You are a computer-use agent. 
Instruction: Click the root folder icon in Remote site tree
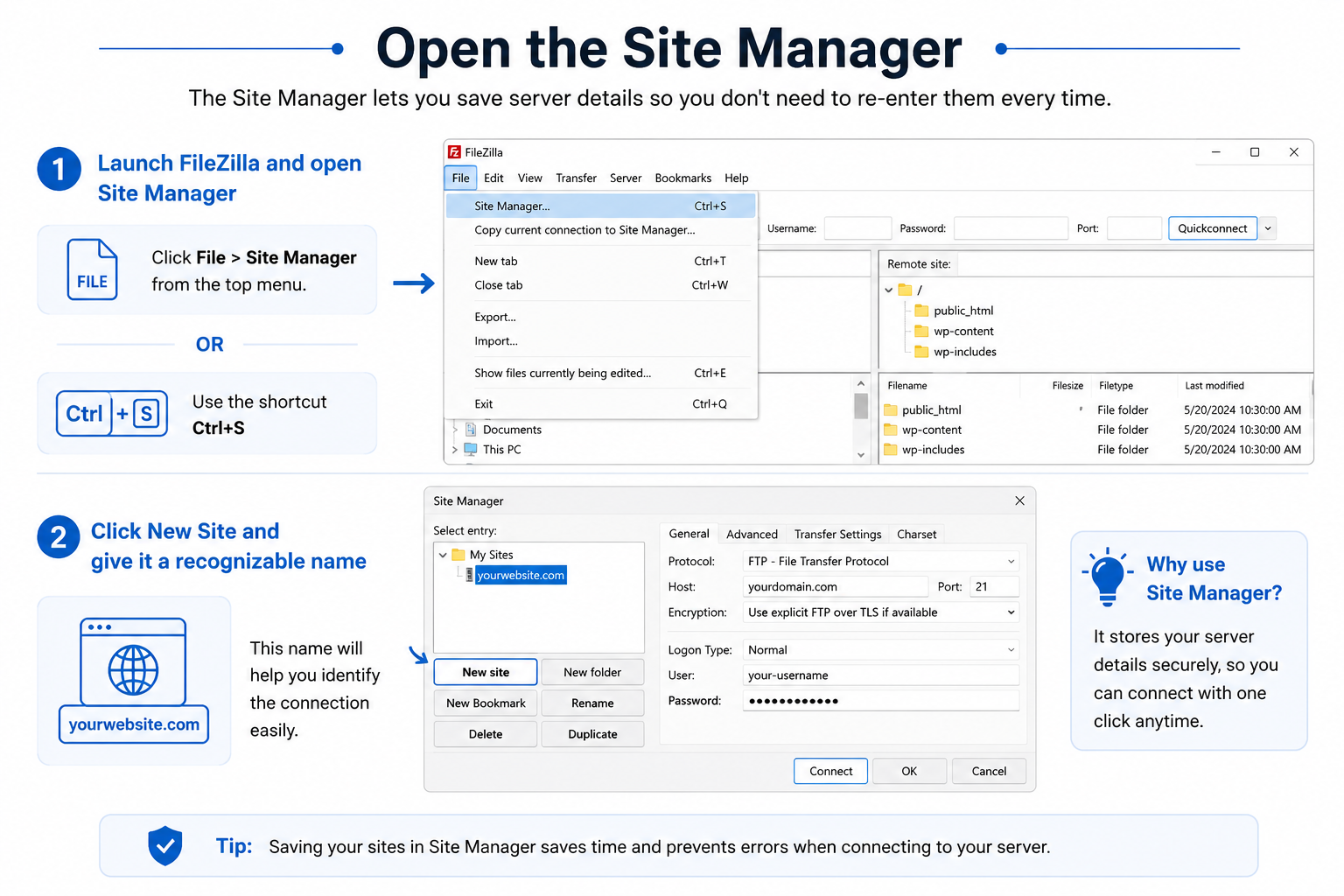click(906, 290)
